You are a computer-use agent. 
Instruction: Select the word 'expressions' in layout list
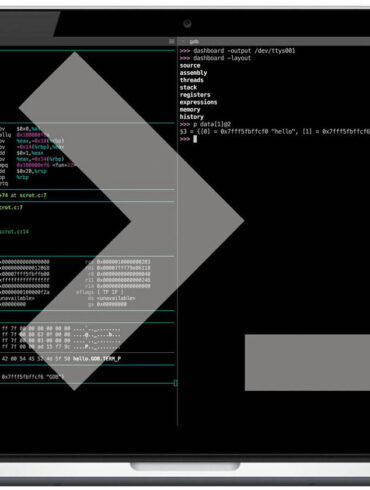point(198,102)
